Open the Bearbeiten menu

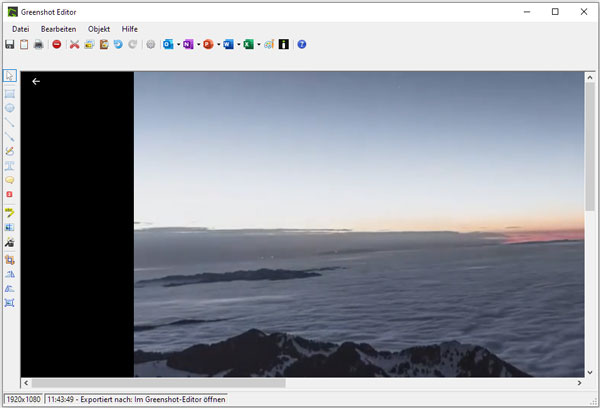tap(58, 29)
